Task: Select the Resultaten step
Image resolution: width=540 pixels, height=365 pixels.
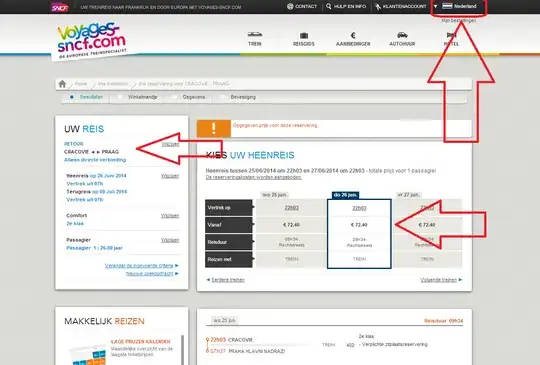Action: coord(91,97)
